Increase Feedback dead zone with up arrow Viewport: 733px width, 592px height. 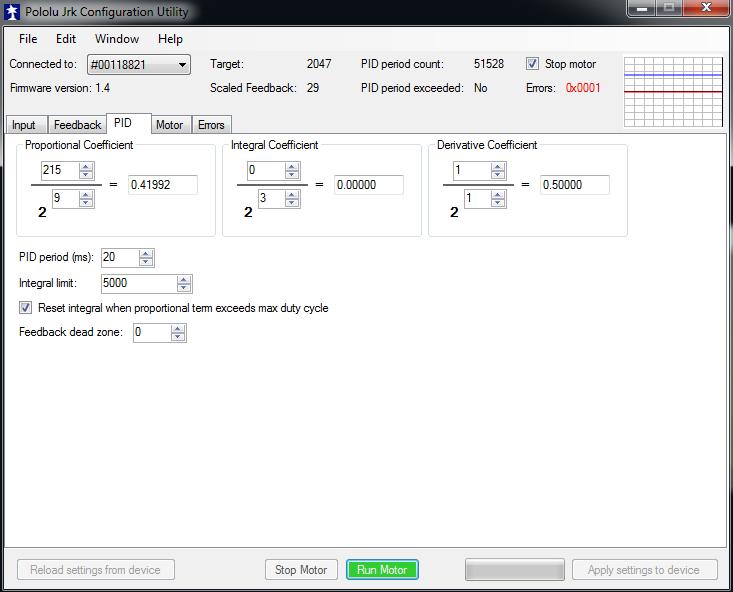[178, 329]
